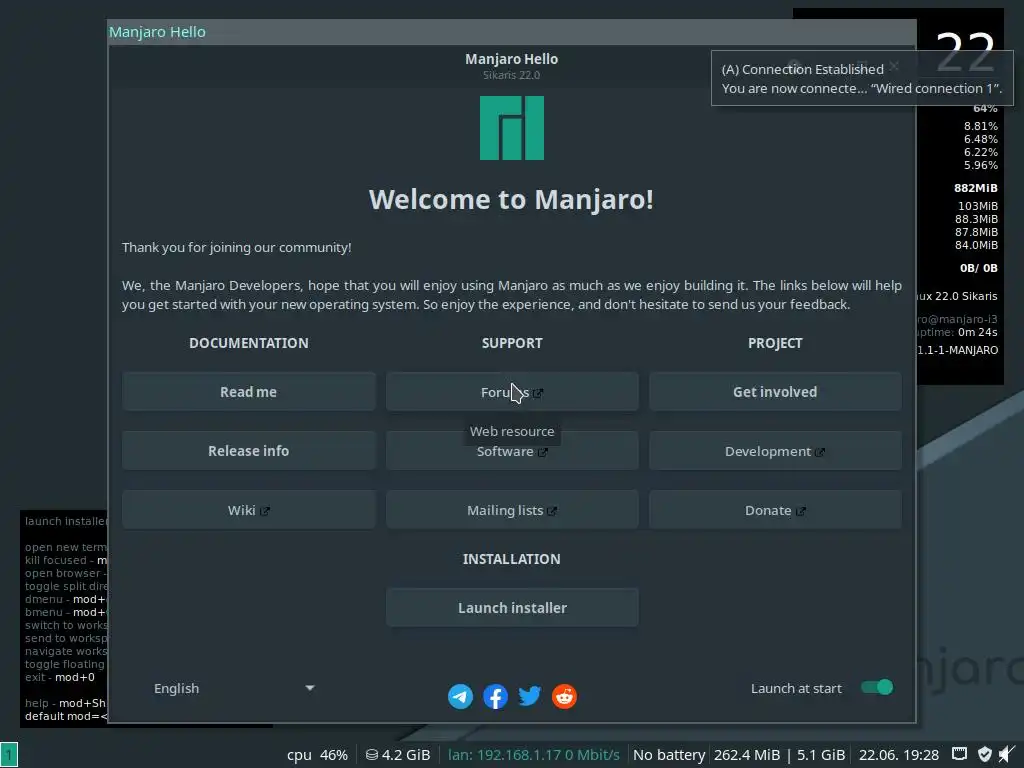Viewport: 1024px width, 768px height.
Task: Click the lan 192.168.1.17 status entry
Action: click(x=534, y=755)
